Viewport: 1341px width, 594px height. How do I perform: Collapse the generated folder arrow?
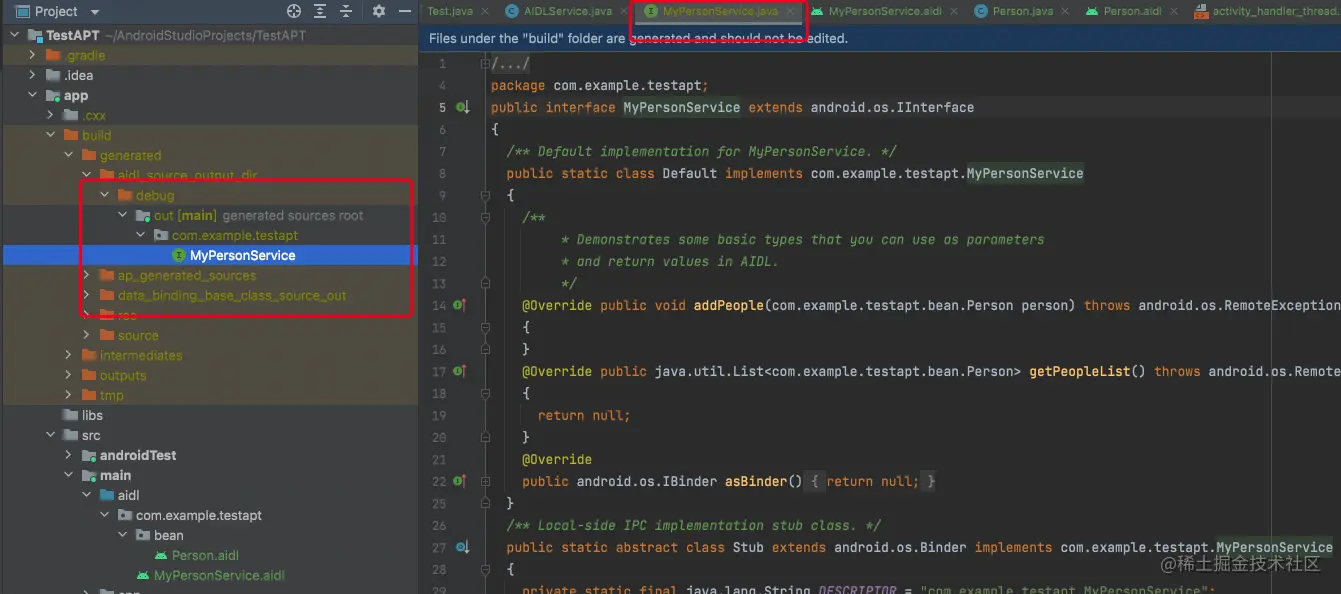point(69,155)
